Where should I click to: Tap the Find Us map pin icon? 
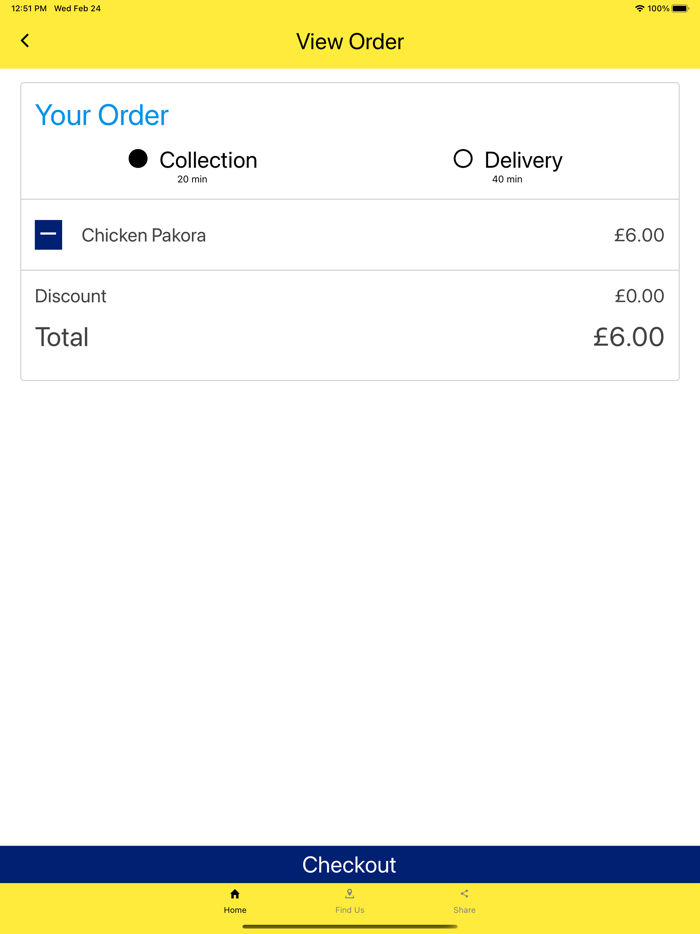click(x=349, y=894)
